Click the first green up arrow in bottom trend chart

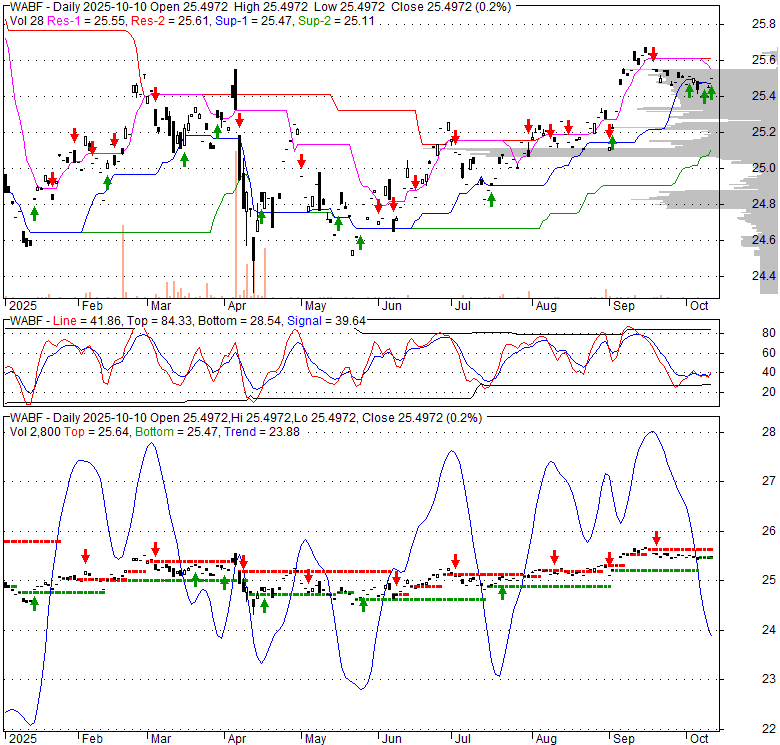click(x=34, y=603)
